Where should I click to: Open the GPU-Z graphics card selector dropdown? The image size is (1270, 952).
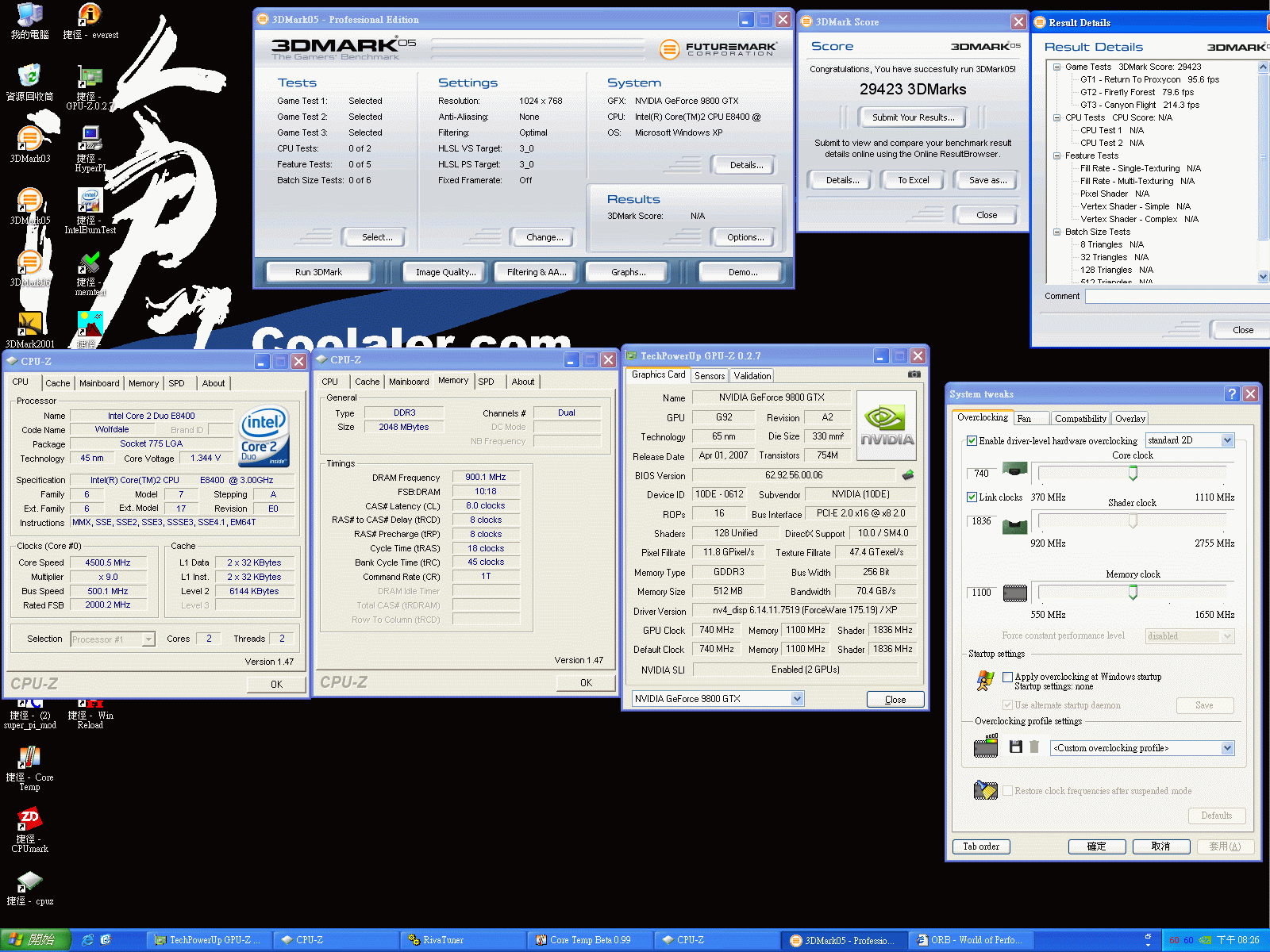797,699
